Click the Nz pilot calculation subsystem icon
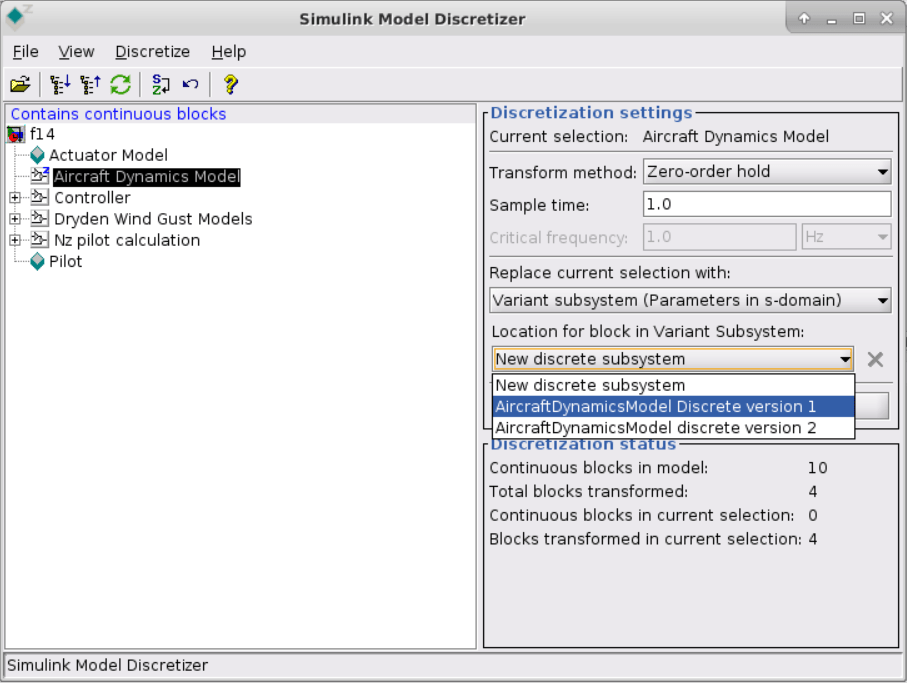907x683 pixels. (39, 239)
